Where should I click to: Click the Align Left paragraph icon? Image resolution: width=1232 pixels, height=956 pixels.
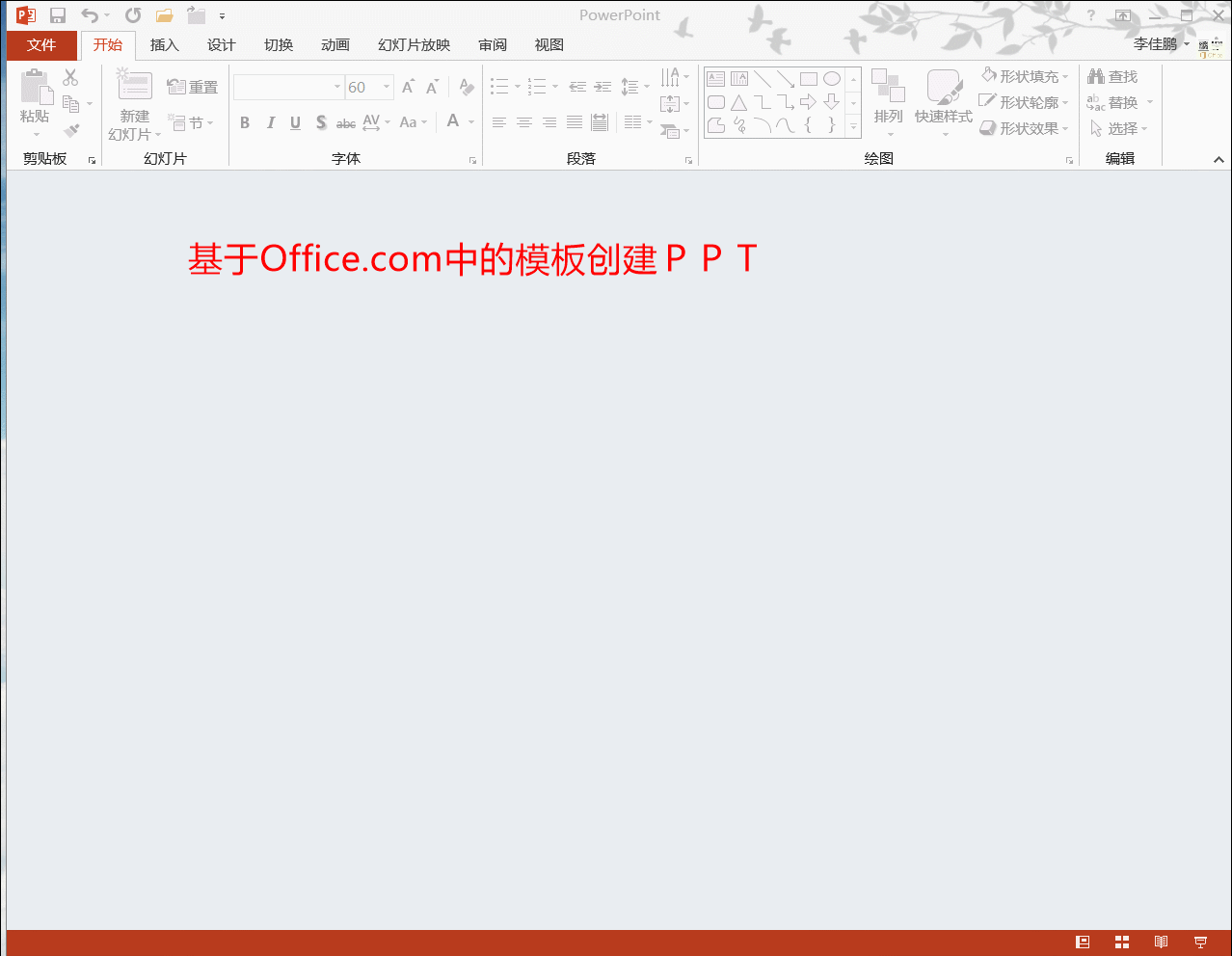(499, 122)
